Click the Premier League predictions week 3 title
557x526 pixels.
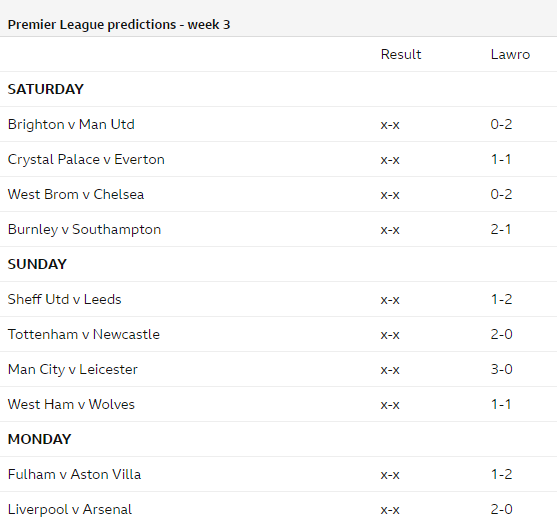click(119, 25)
